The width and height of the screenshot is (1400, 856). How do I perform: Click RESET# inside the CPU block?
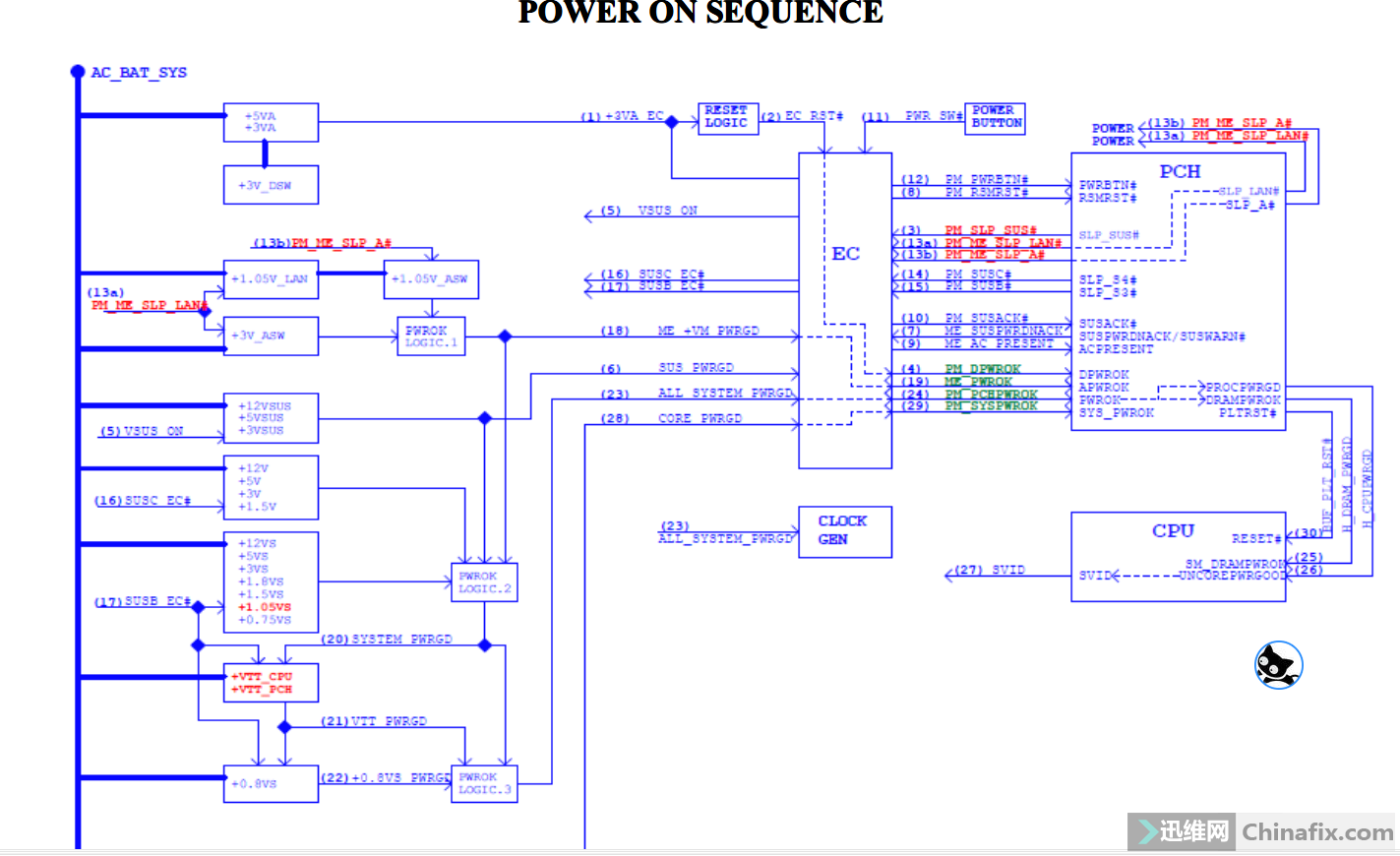pyautogui.click(x=1256, y=538)
